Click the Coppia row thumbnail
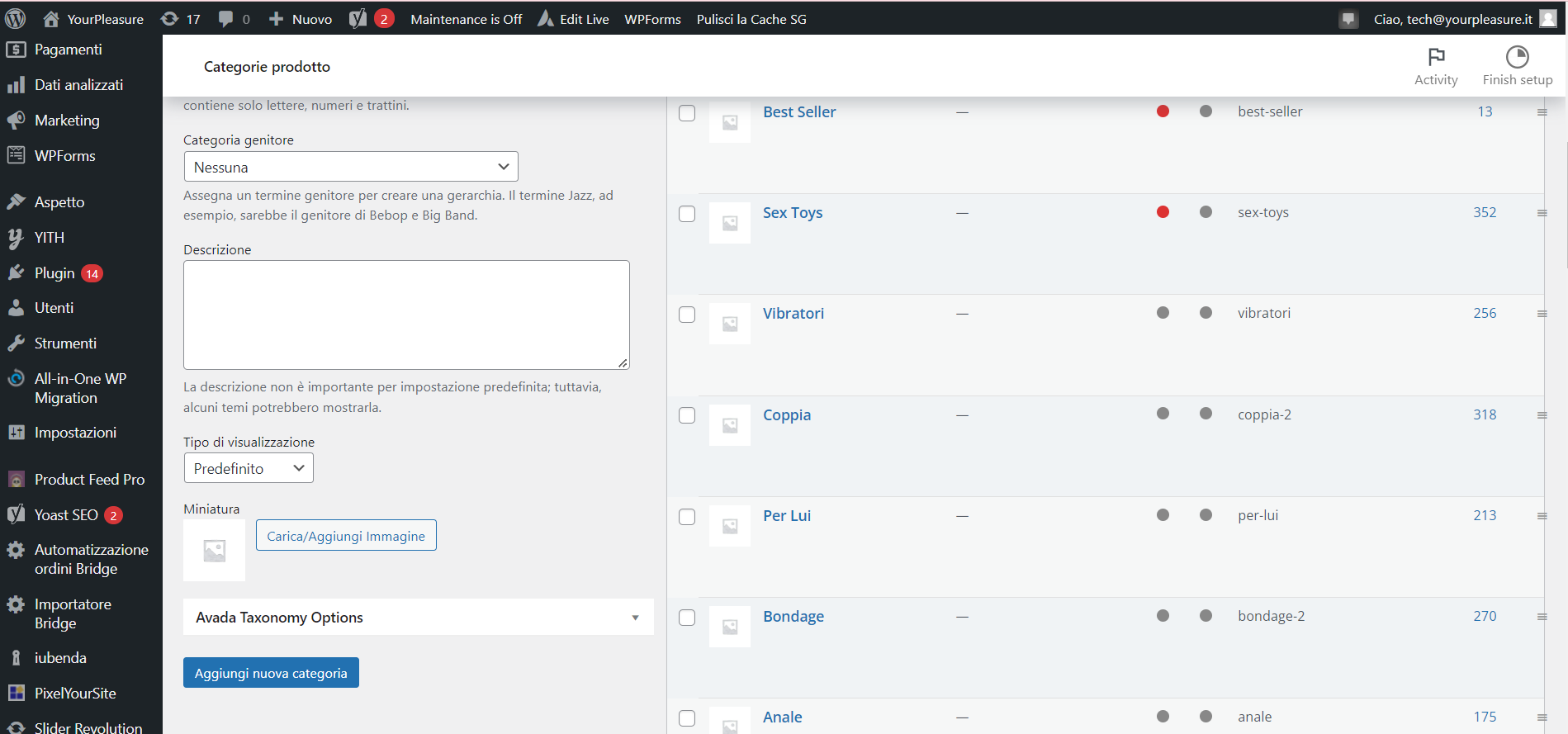 click(730, 425)
